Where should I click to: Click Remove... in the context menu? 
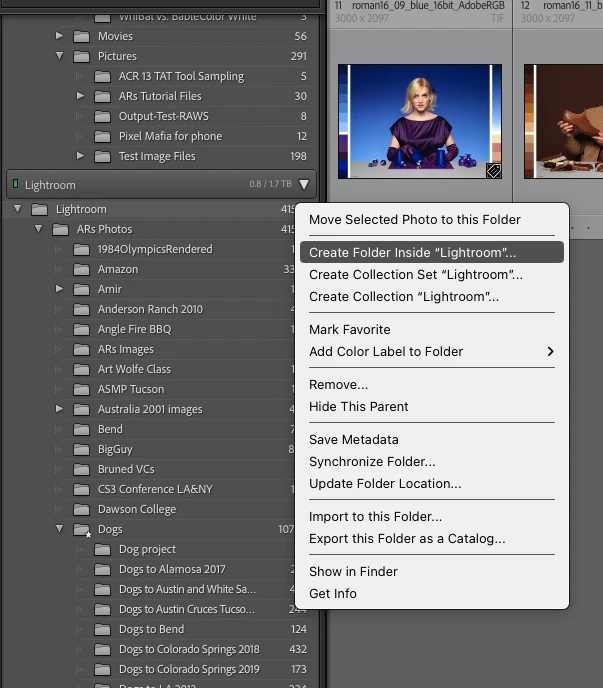pyautogui.click(x=432, y=384)
